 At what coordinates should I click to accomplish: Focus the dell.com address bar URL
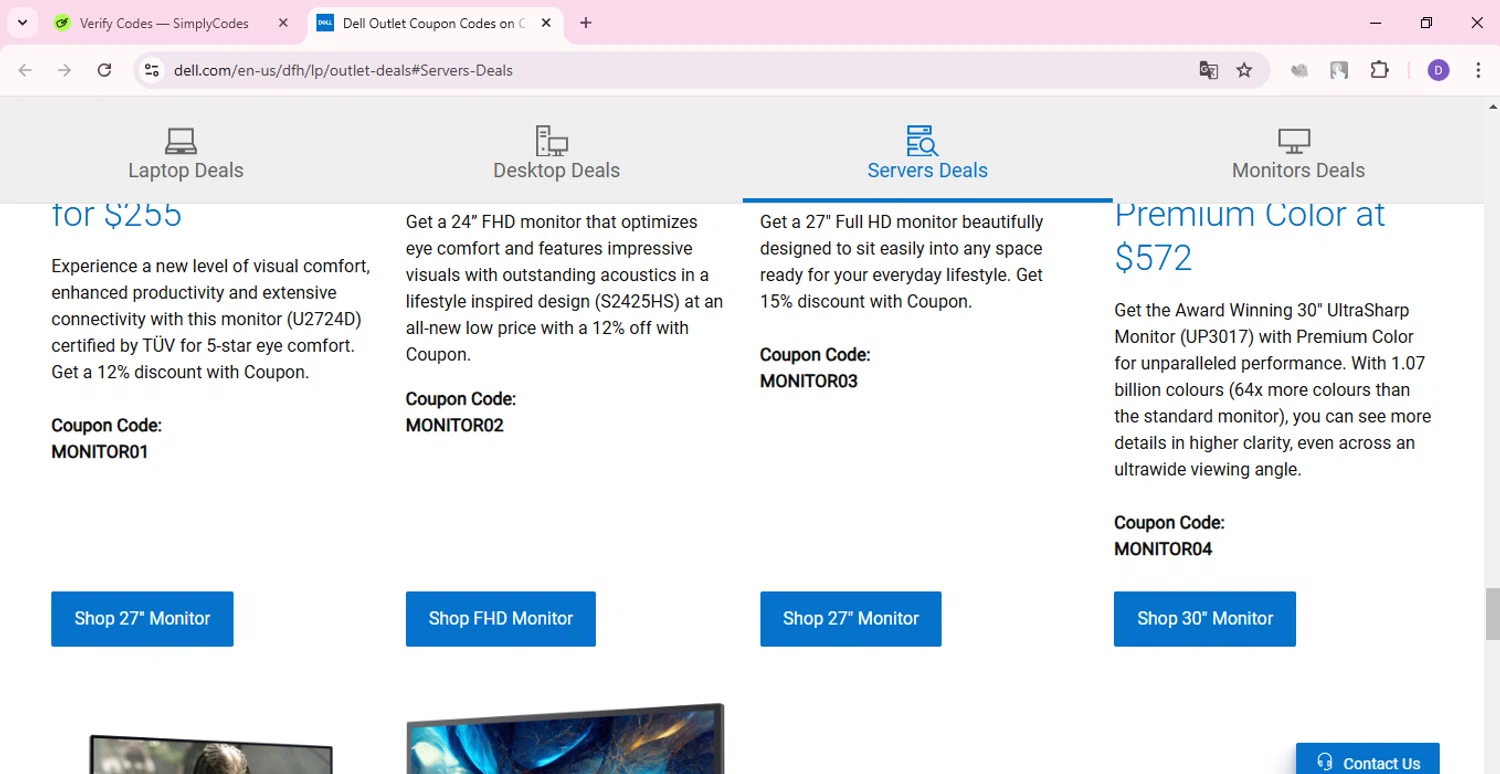(x=343, y=70)
